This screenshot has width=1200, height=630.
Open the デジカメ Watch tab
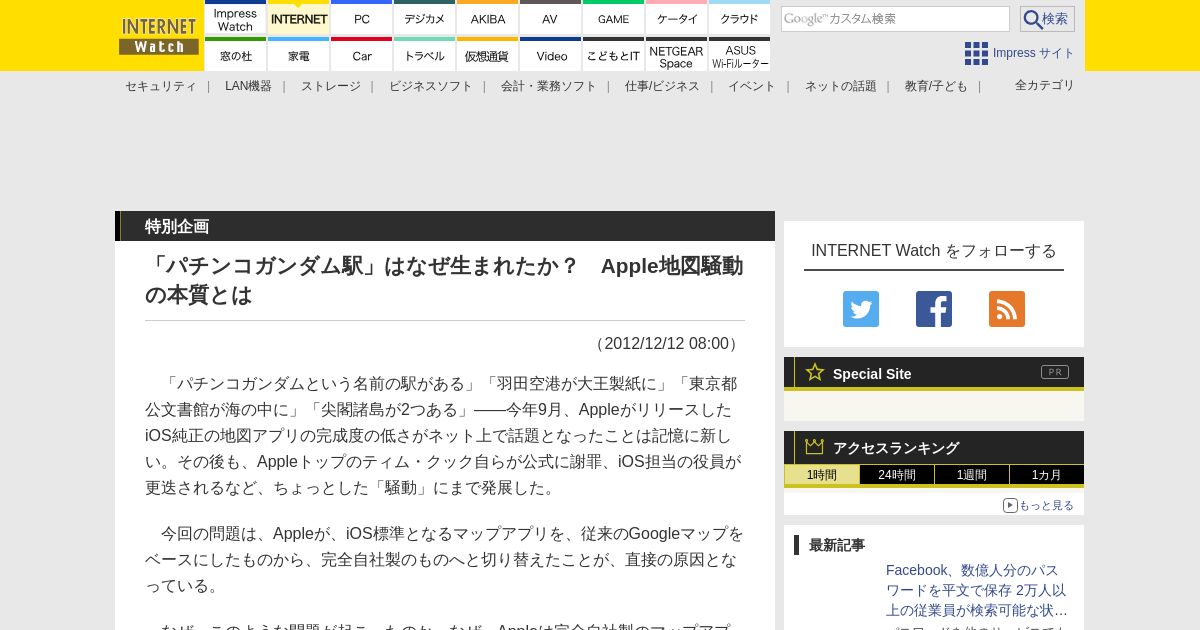tap(425, 18)
